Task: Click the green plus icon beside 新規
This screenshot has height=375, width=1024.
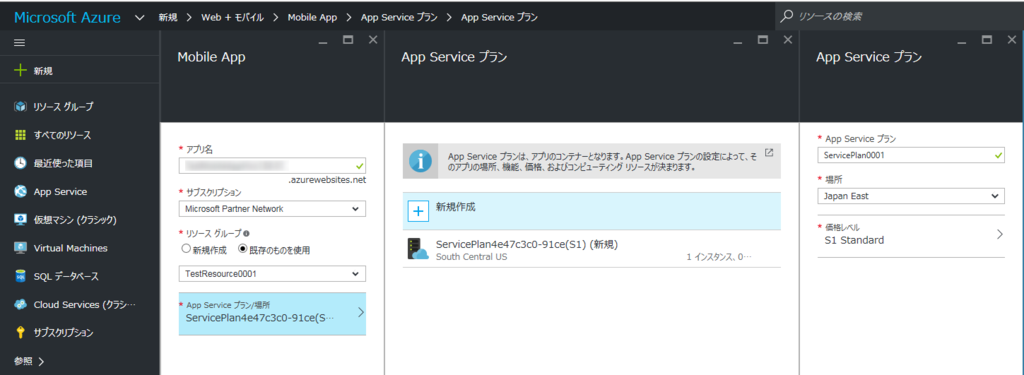Action: (20, 71)
